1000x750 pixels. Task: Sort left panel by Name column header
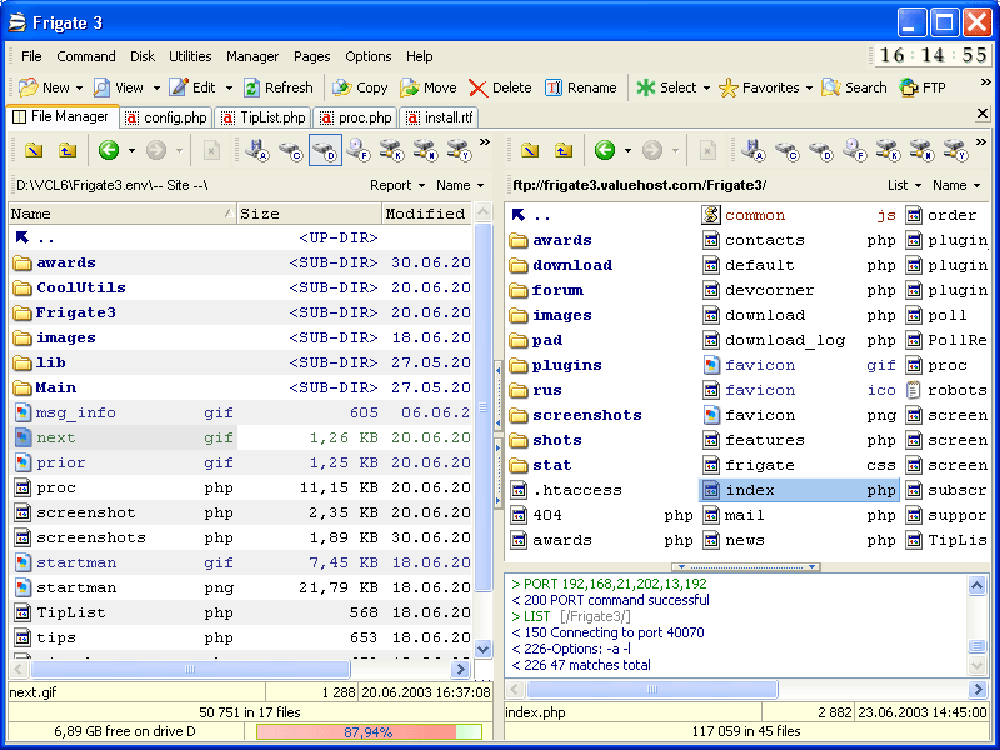[x=122, y=214]
